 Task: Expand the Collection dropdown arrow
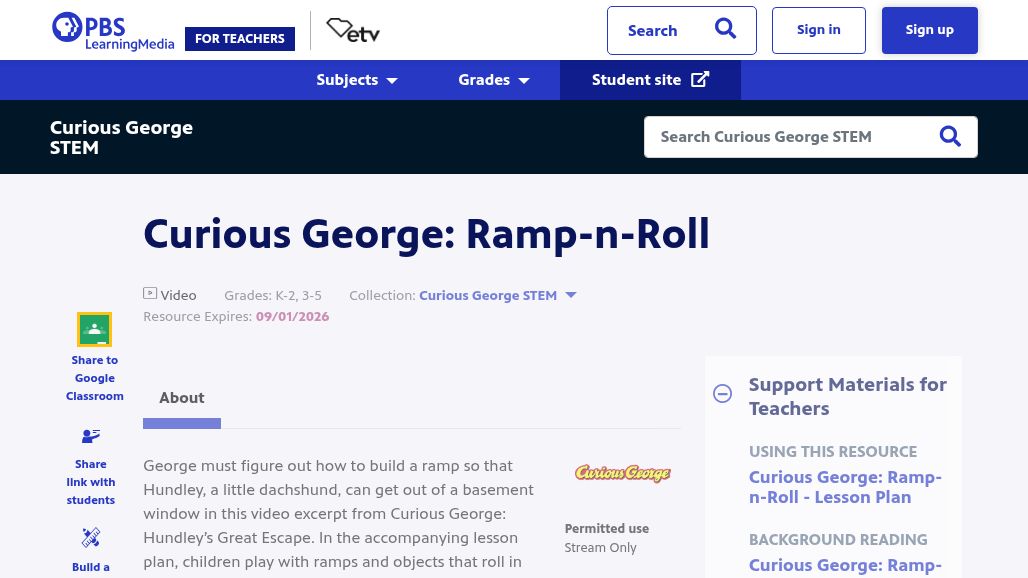571,295
